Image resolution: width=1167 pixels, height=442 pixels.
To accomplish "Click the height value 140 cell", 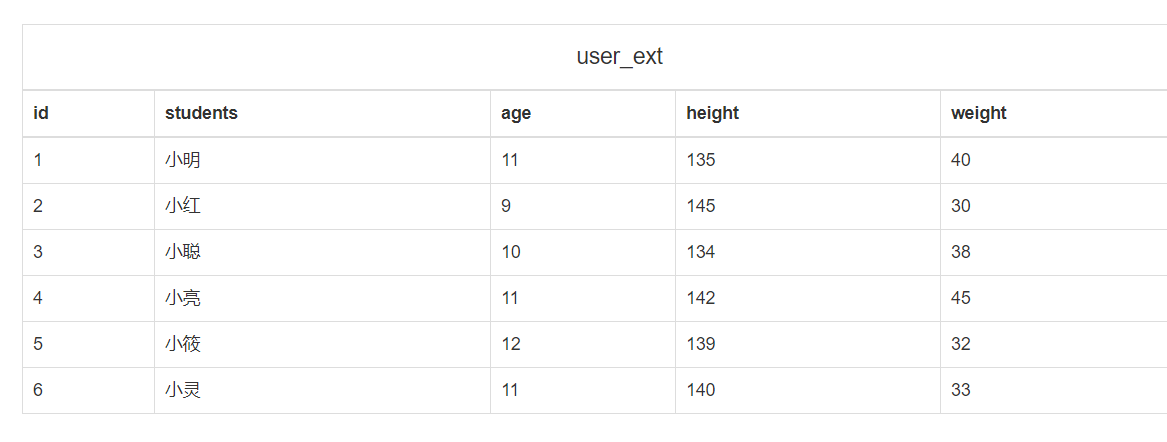I will (x=701, y=390).
